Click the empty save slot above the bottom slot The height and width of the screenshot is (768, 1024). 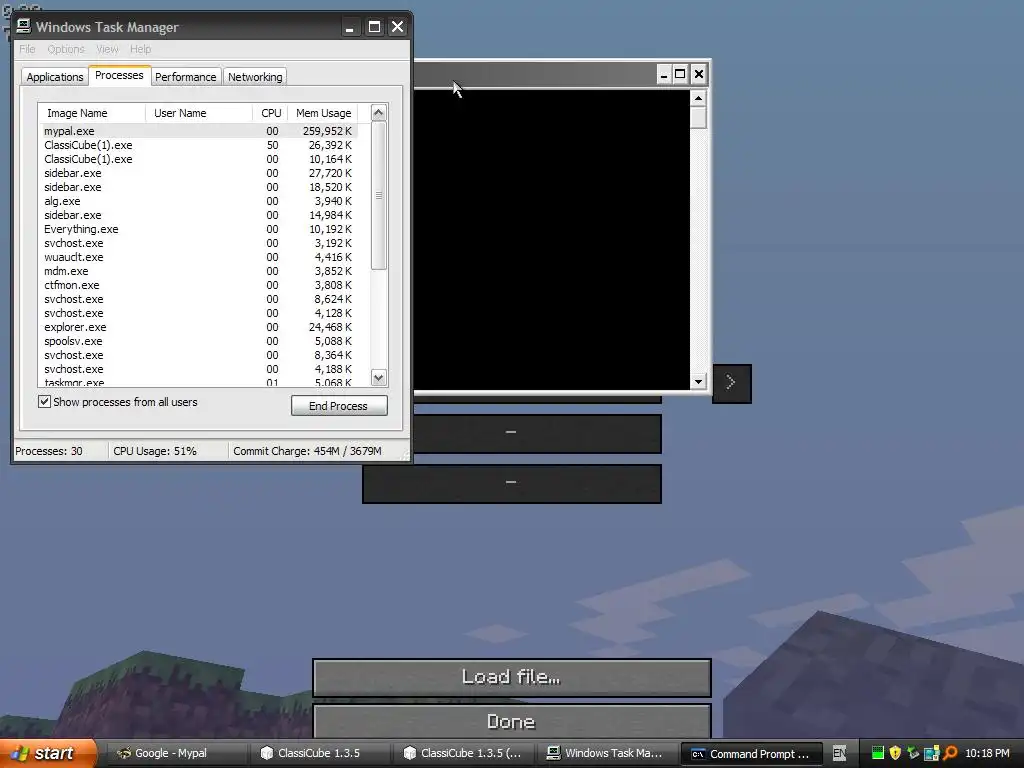pyautogui.click(x=537, y=433)
